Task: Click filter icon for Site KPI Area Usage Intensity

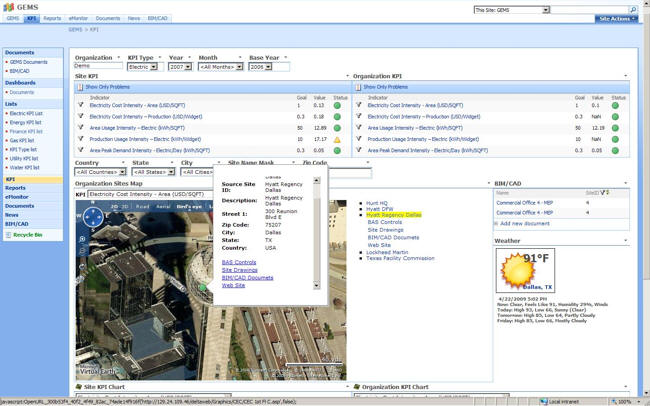Action: tap(81, 127)
